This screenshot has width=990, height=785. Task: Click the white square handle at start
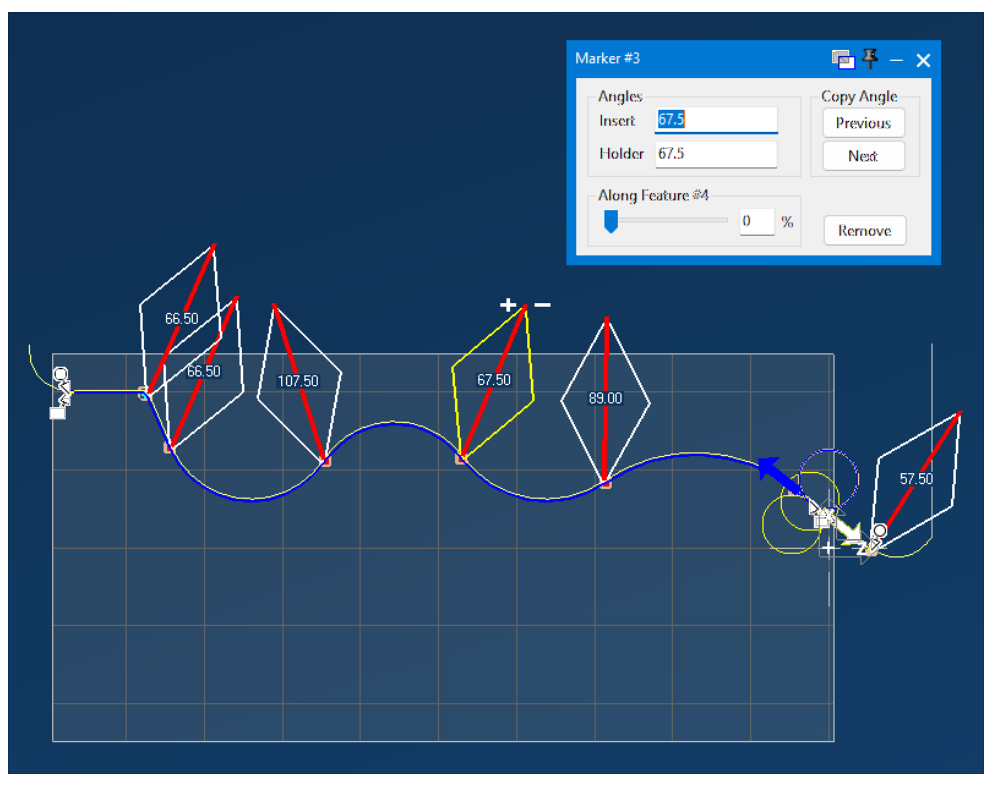tap(57, 412)
